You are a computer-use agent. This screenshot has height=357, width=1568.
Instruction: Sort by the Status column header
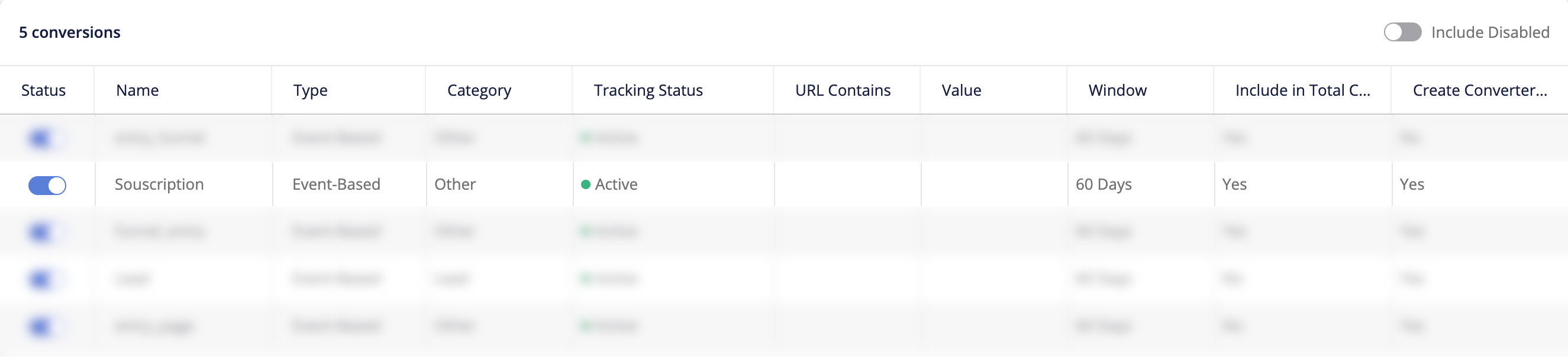click(x=43, y=90)
